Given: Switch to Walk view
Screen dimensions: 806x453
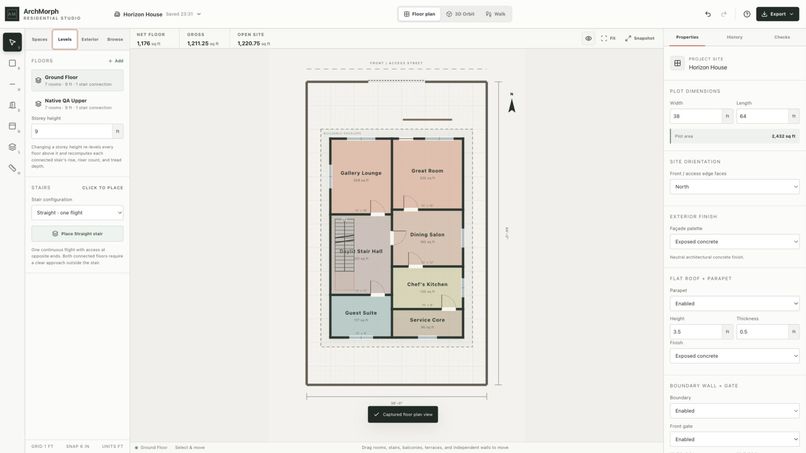Looking at the screenshot, I should [x=495, y=14].
